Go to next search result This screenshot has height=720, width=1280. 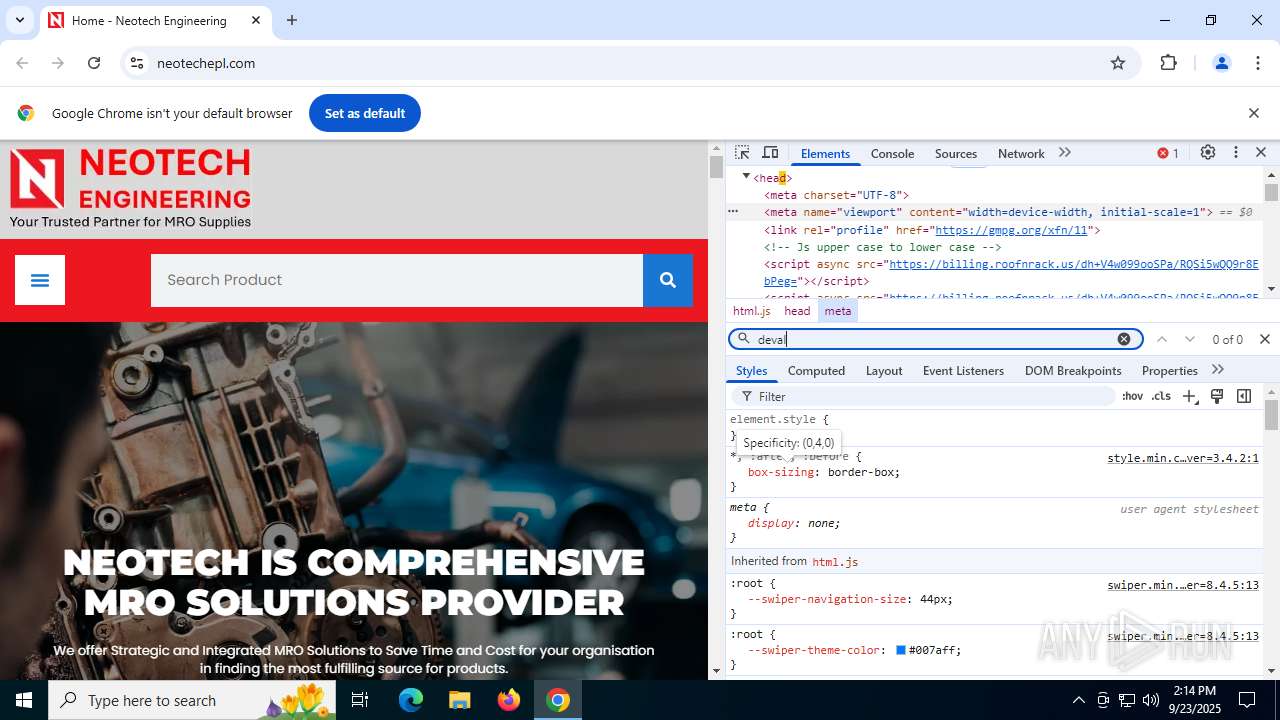pyautogui.click(x=1190, y=339)
